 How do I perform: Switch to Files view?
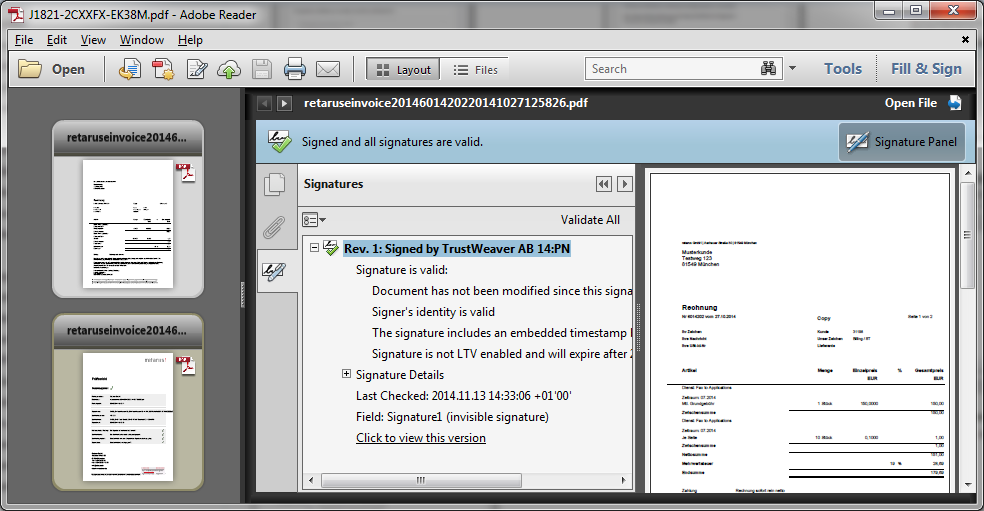[x=476, y=69]
